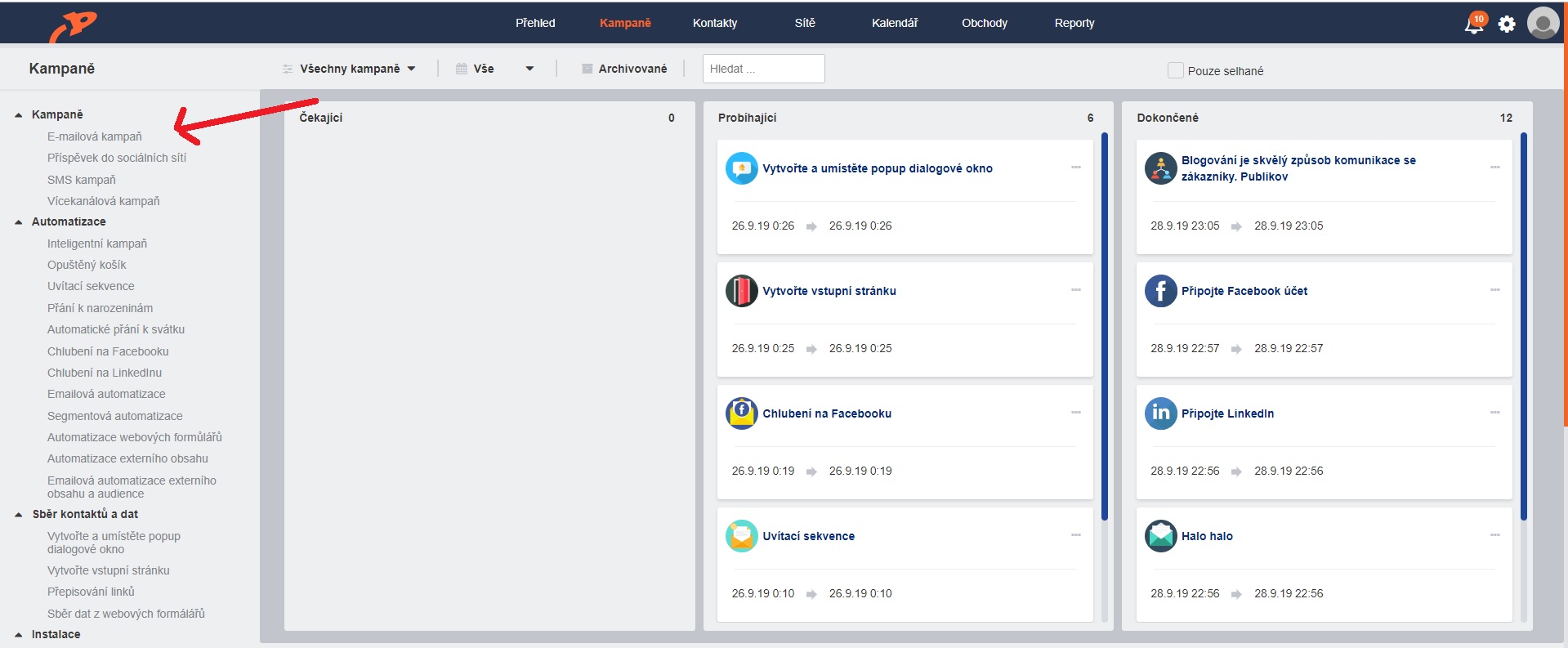Choose Opuštěný košík automation

[x=87, y=265]
